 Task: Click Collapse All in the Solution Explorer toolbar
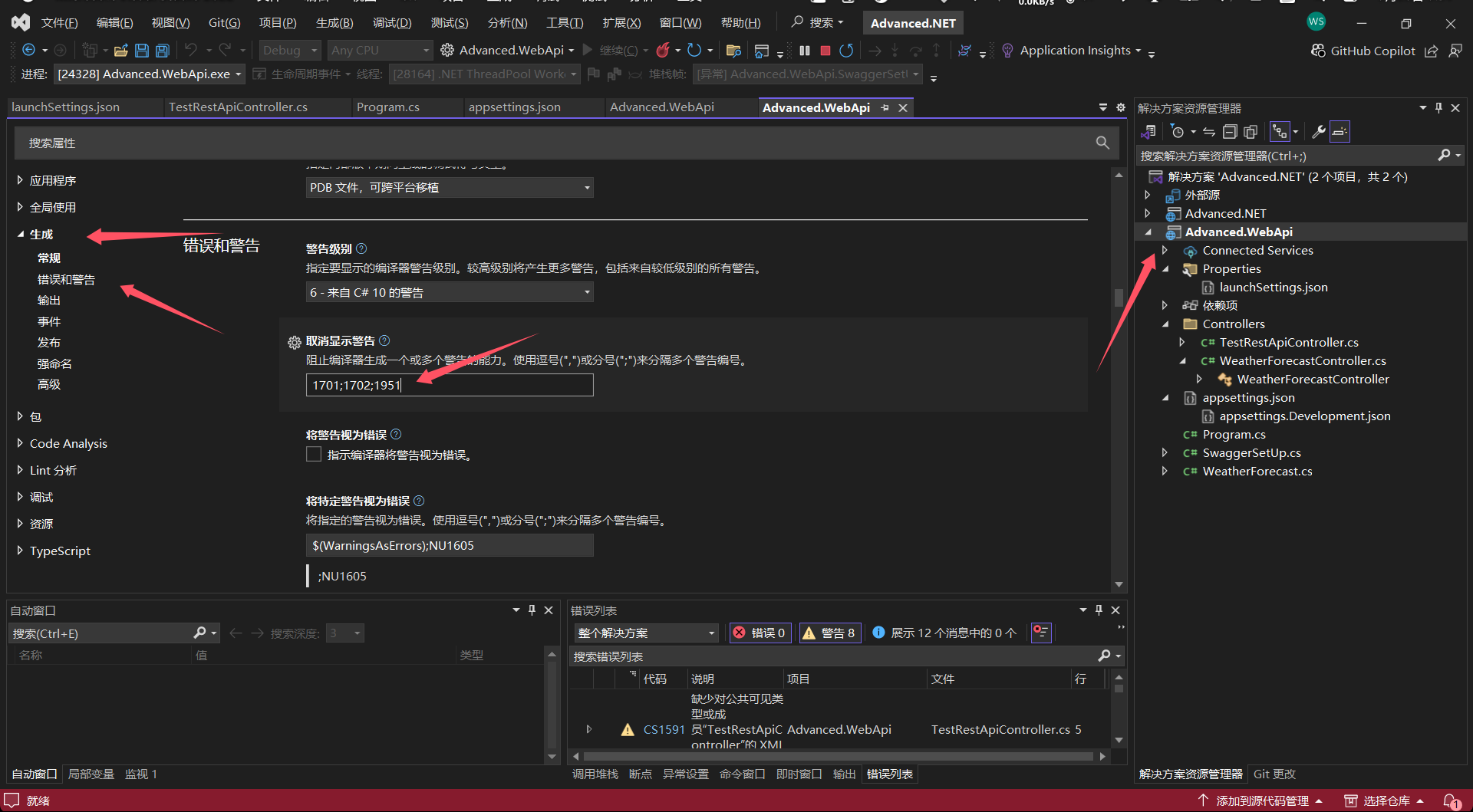(1230, 132)
